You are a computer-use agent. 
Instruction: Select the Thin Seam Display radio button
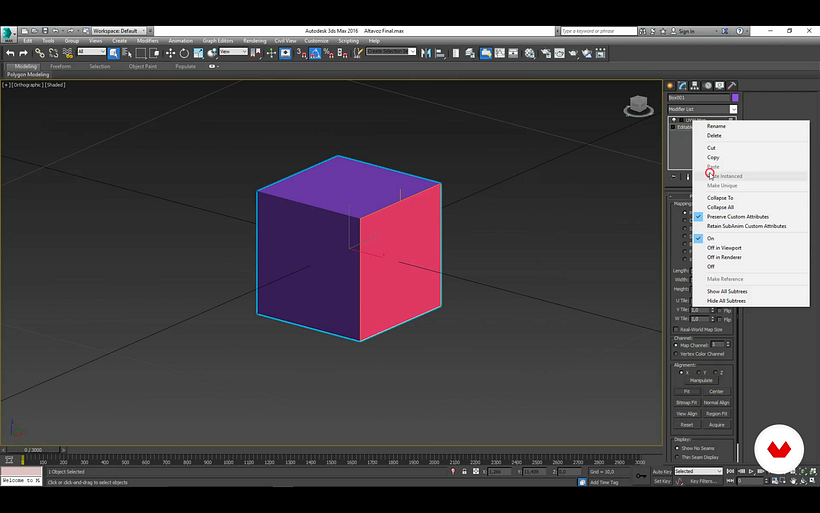pos(677,458)
